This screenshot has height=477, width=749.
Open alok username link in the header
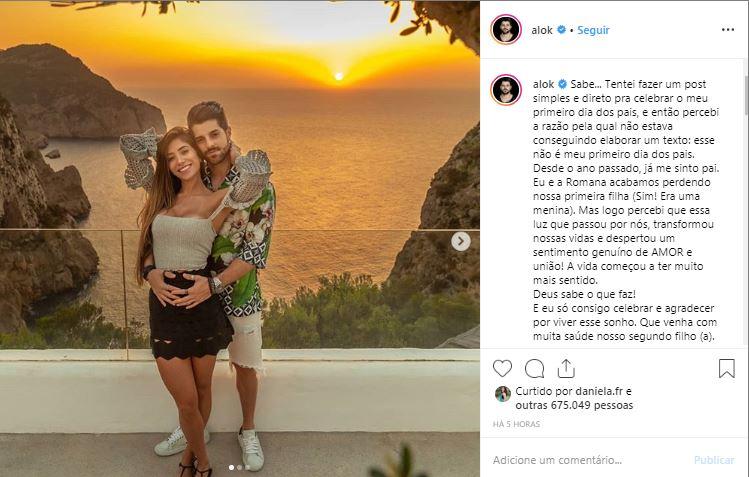point(543,30)
